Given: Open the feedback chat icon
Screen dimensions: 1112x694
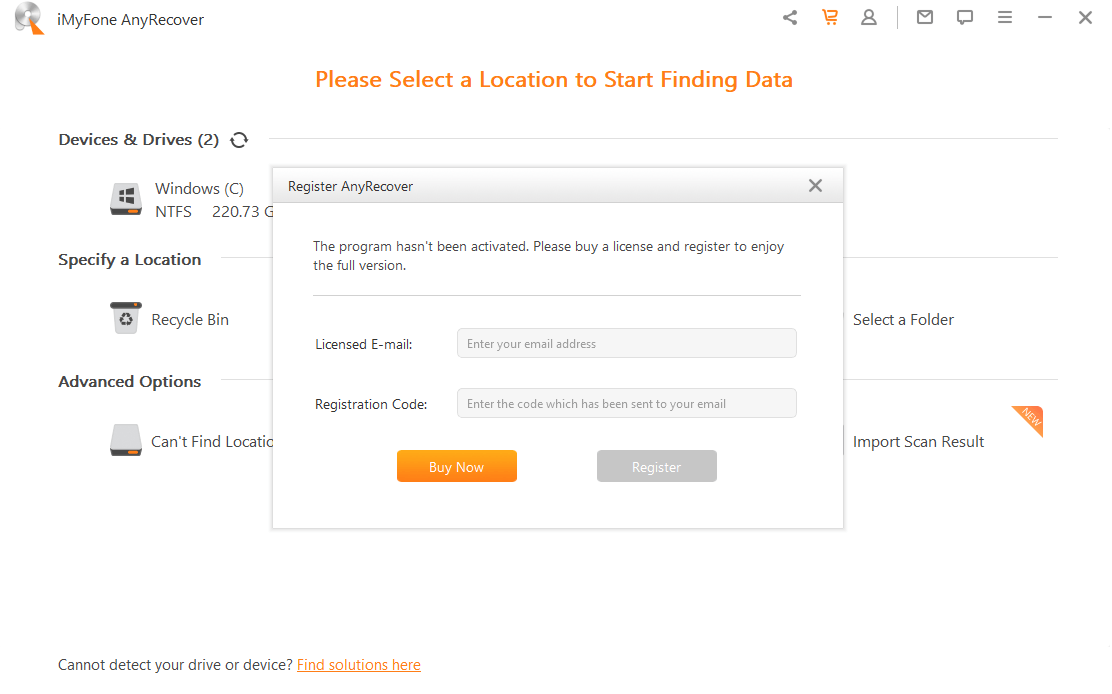Looking at the screenshot, I should [964, 17].
